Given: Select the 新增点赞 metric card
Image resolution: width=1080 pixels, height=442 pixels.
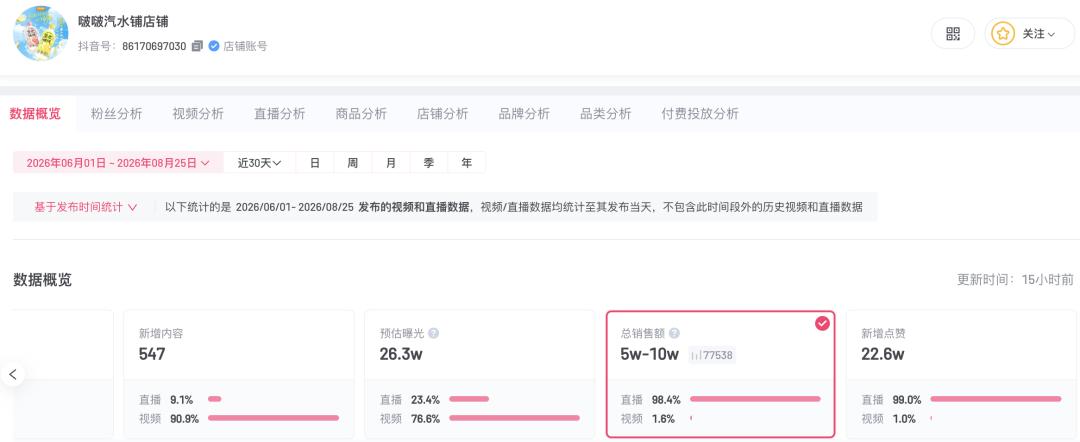Looking at the screenshot, I should [x=963, y=374].
